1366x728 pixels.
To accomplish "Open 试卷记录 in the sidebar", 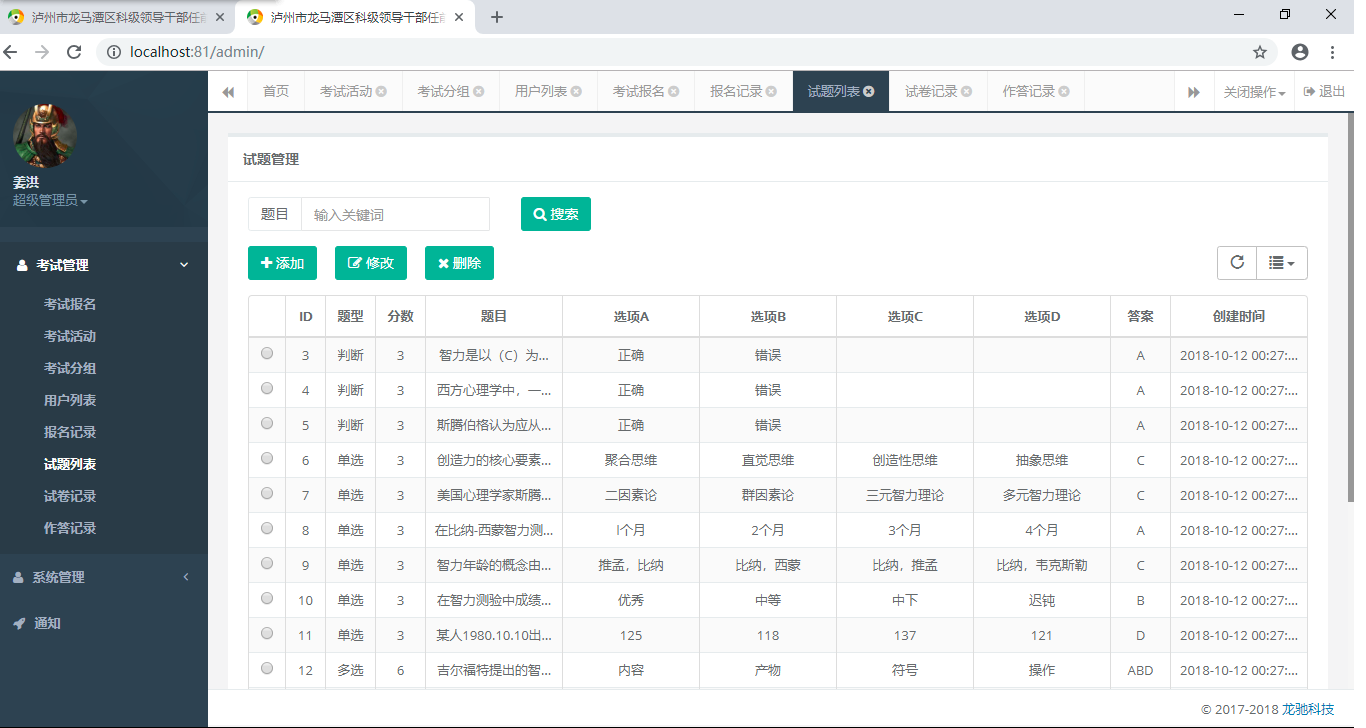I will tap(70, 496).
